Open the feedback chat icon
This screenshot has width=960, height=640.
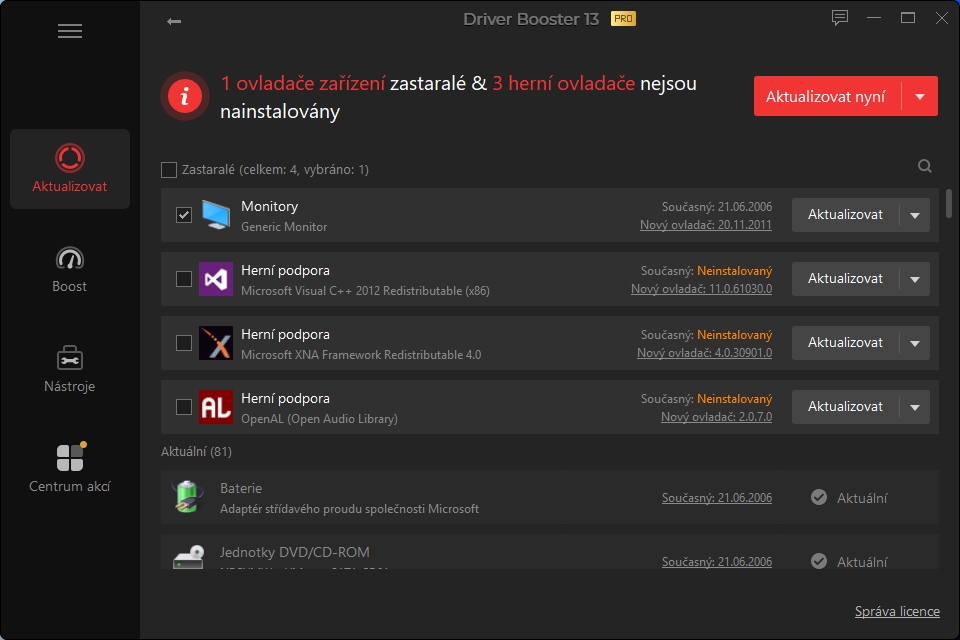coord(839,18)
